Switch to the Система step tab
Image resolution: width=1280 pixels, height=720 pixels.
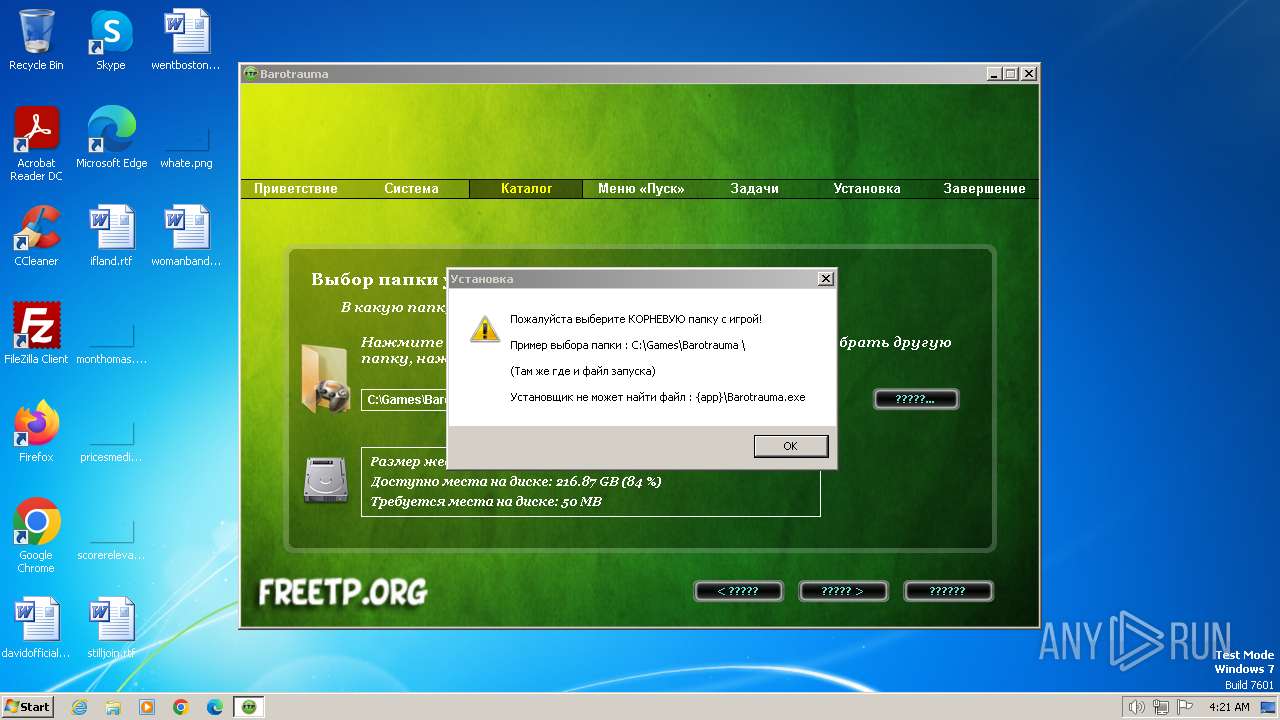tap(411, 189)
